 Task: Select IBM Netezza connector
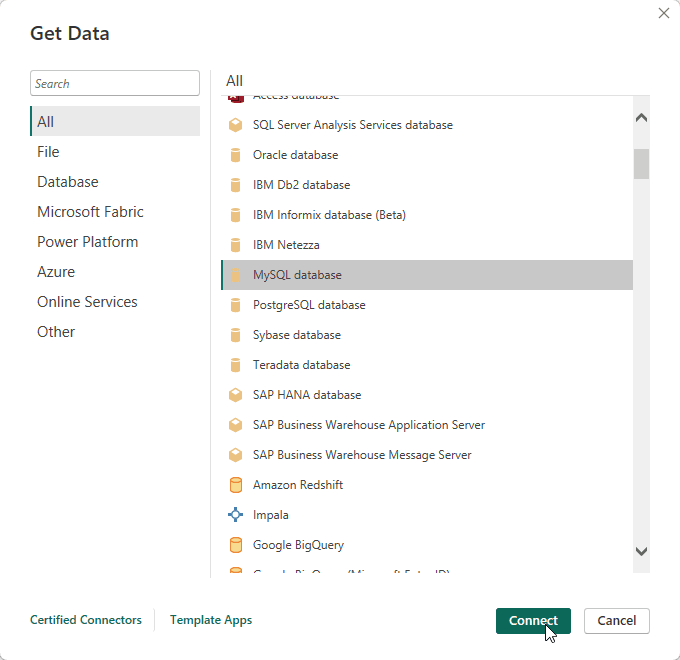click(x=427, y=245)
